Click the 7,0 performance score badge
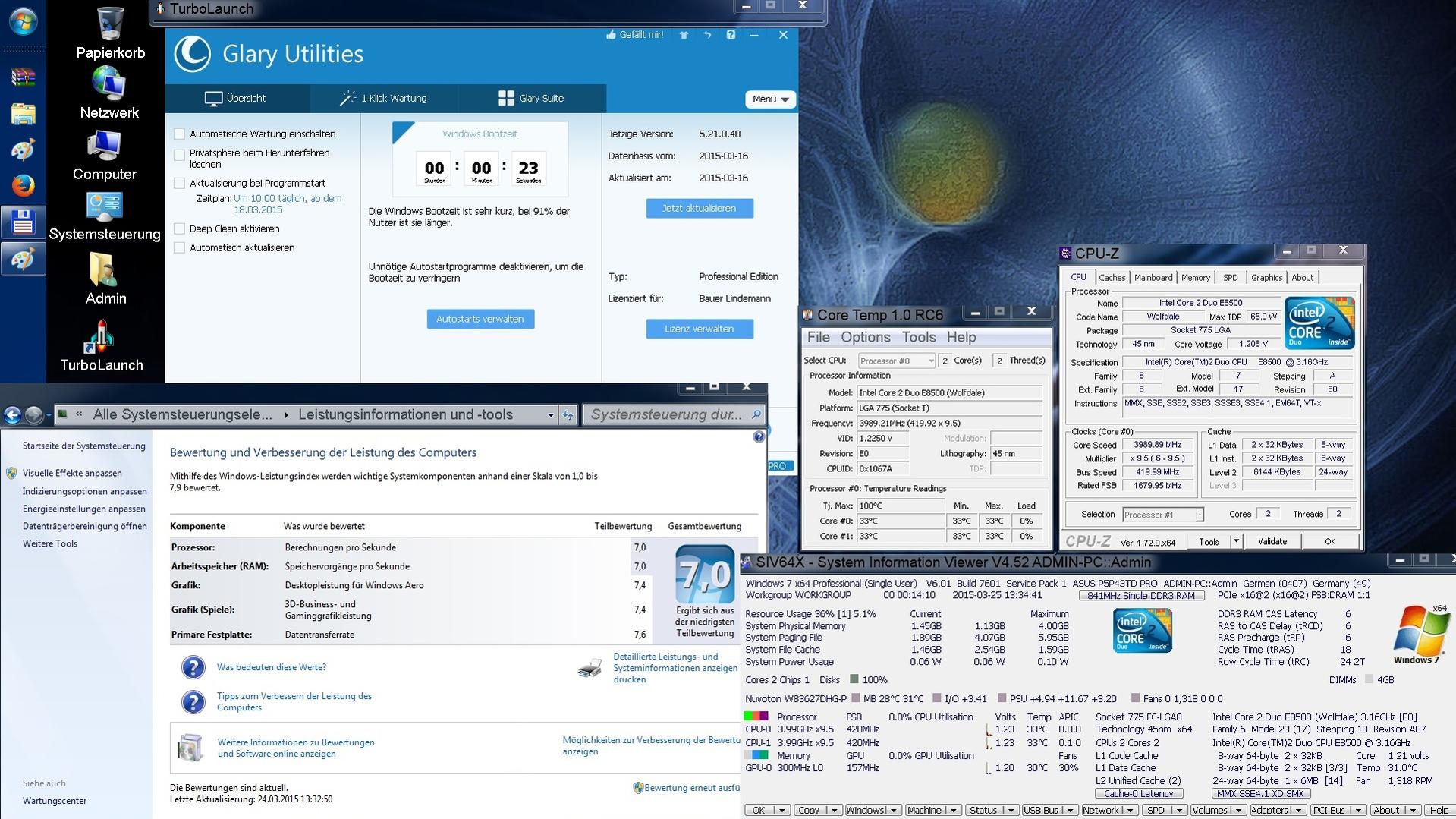This screenshot has width=1456, height=819. pyautogui.click(x=705, y=575)
